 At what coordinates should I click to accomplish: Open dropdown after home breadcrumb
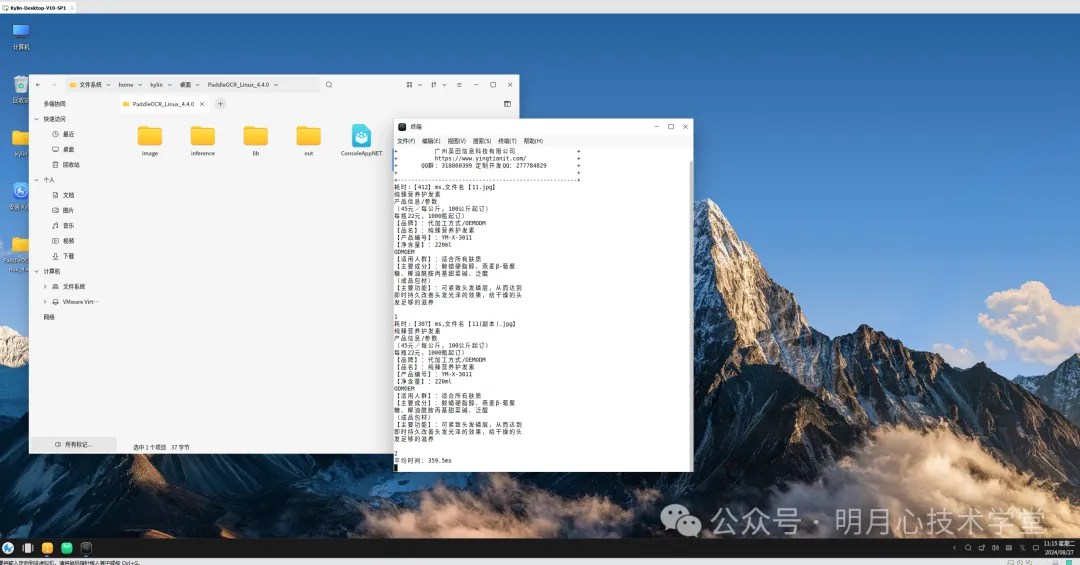(140, 85)
